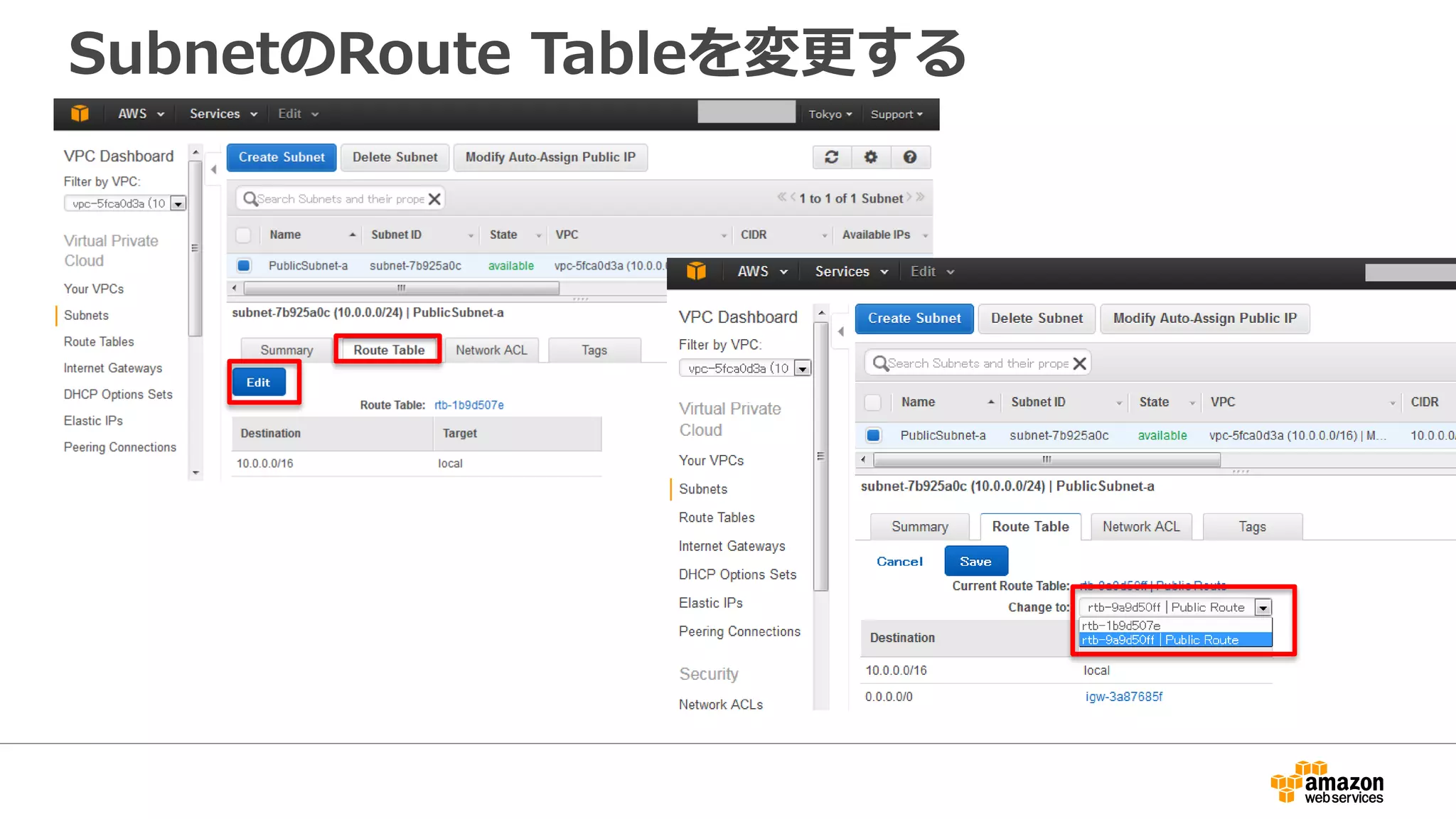
Task: Collapse the left console navigation pane arrow
Action: point(213,169)
